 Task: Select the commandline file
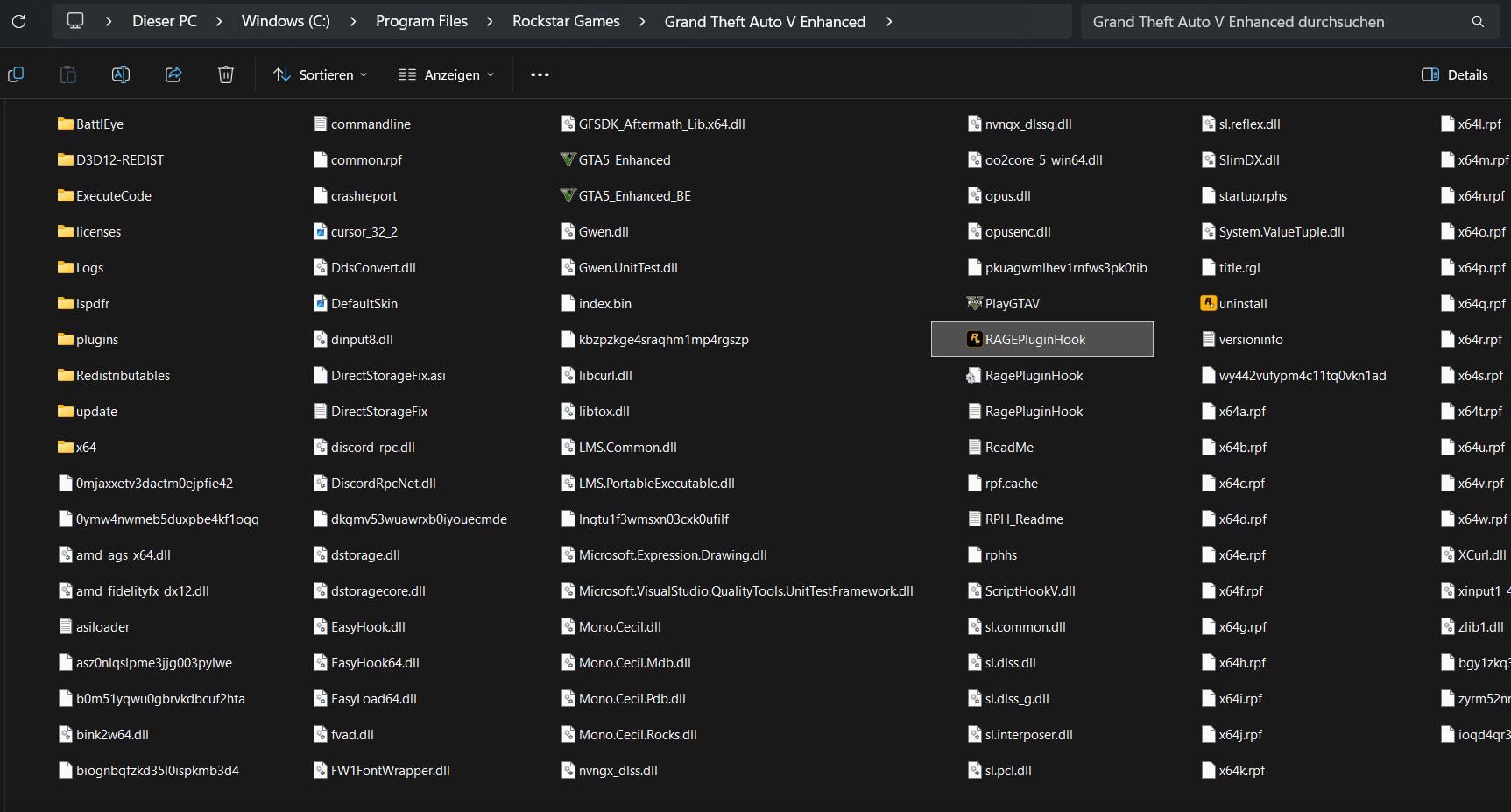tap(362, 124)
